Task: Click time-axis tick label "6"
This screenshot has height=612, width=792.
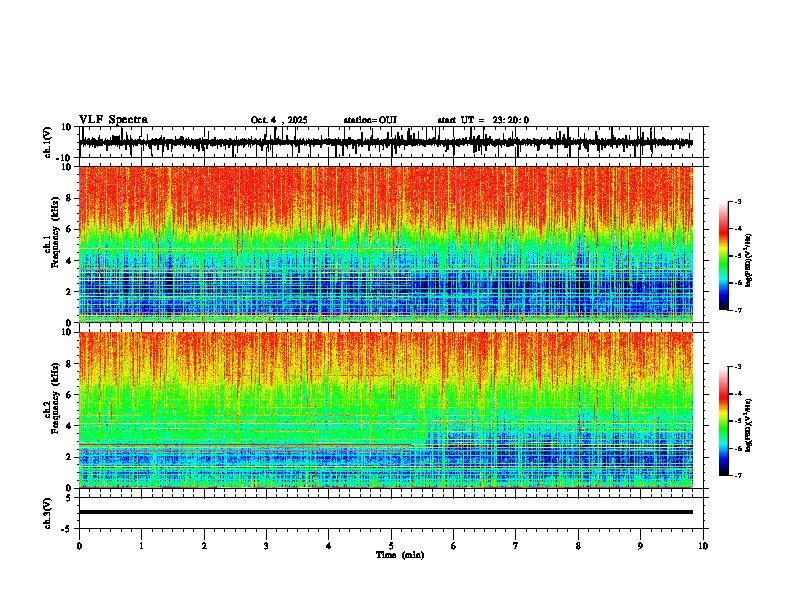Action: coord(454,546)
